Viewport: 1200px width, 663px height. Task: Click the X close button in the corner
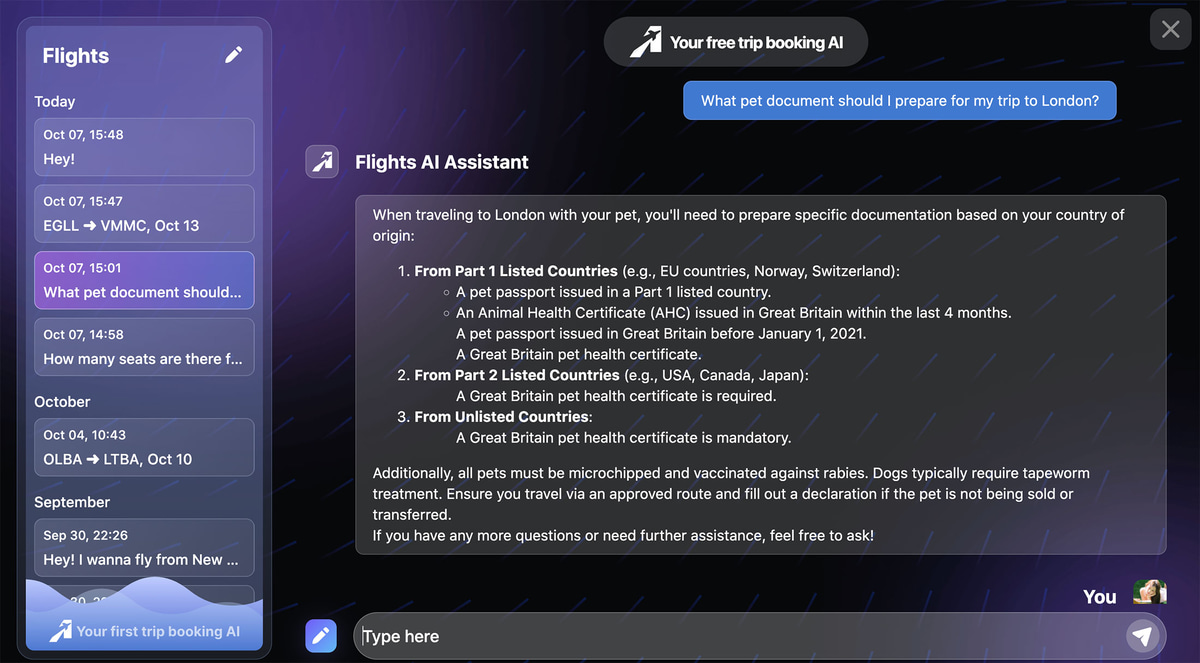[x=1170, y=29]
